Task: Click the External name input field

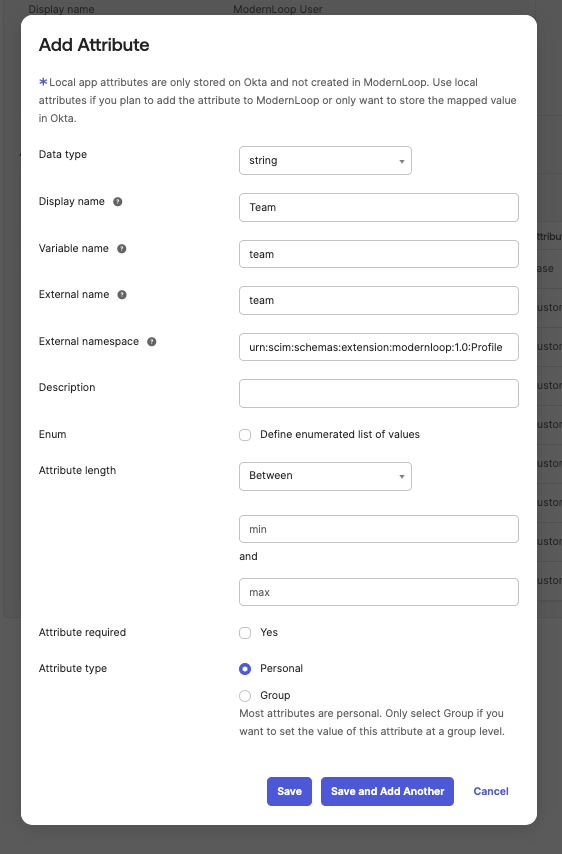Action: tap(378, 301)
